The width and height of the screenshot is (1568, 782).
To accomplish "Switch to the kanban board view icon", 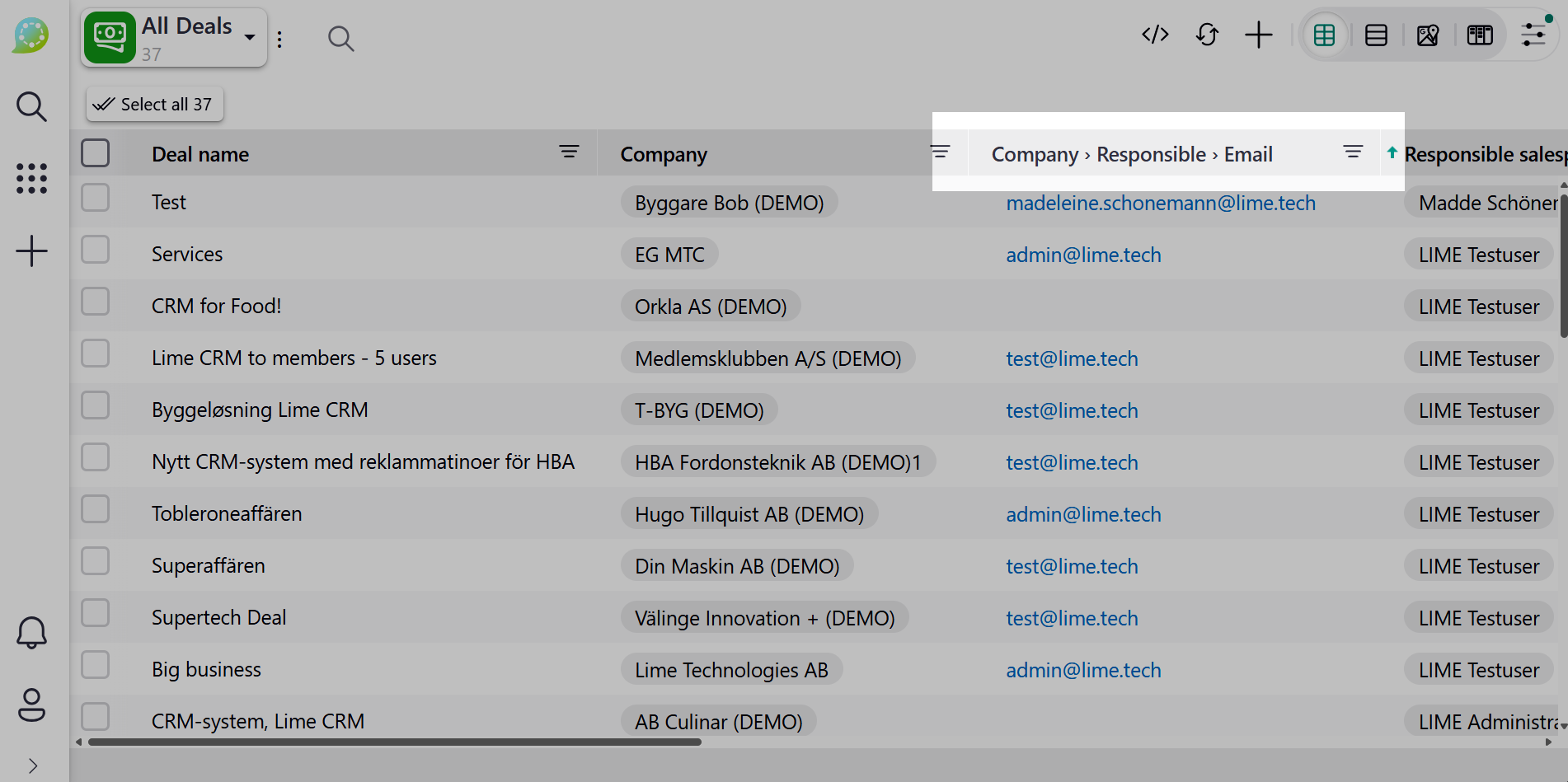I will pyautogui.click(x=1480, y=35).
